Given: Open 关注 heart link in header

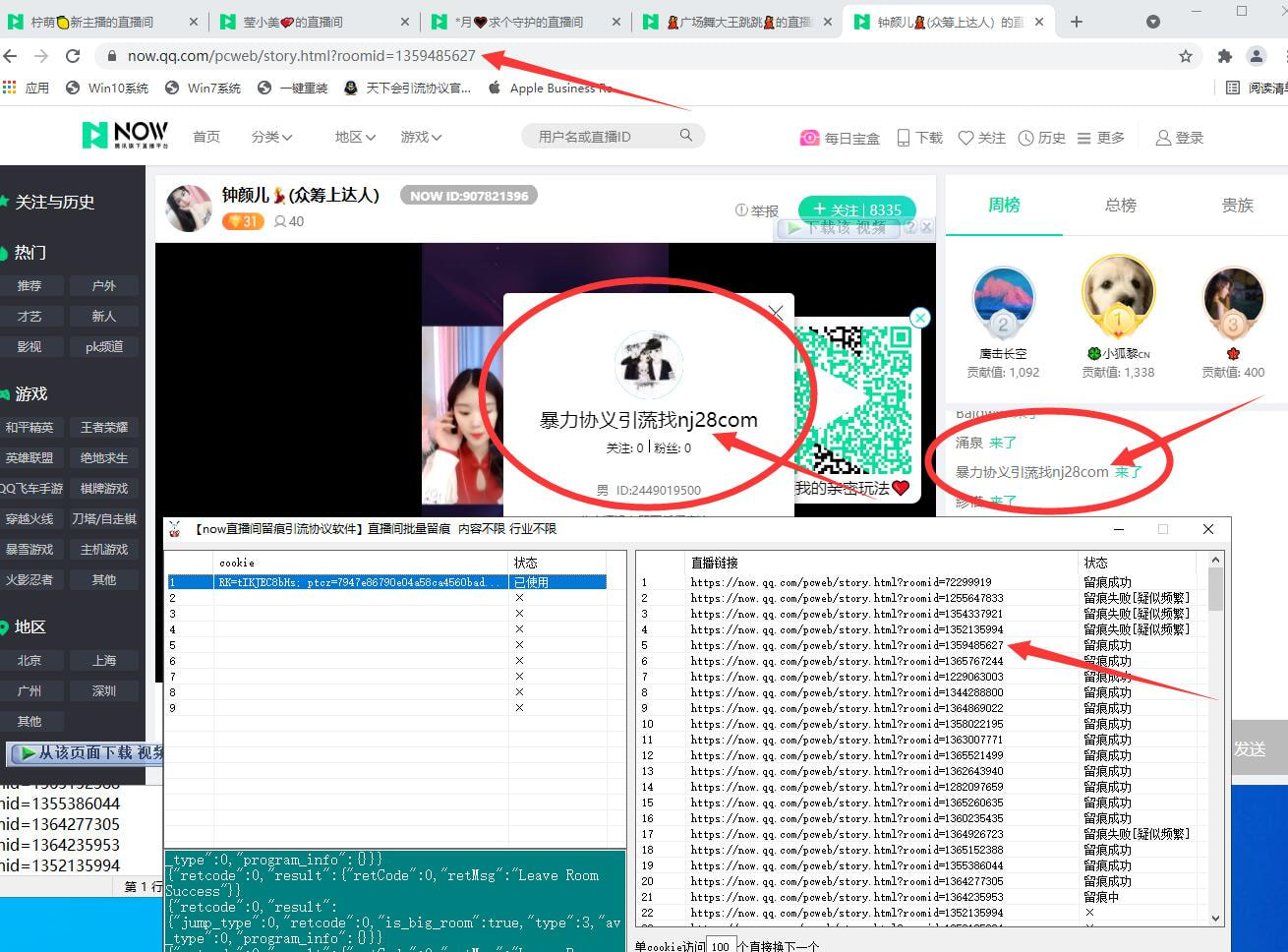Looking at the screenshot, I should tap(982, 138).
